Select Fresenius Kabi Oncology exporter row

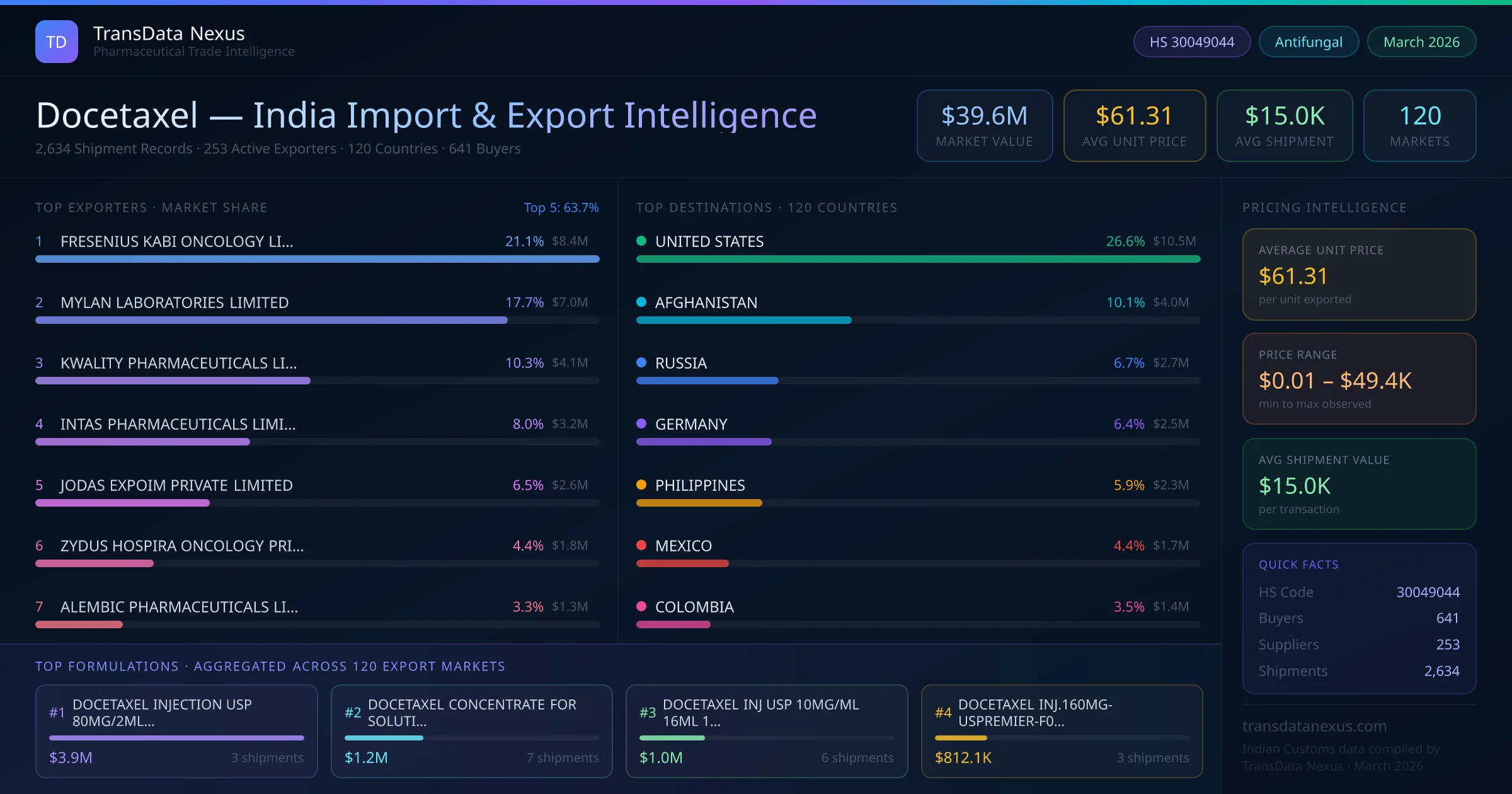click(176, 241)
